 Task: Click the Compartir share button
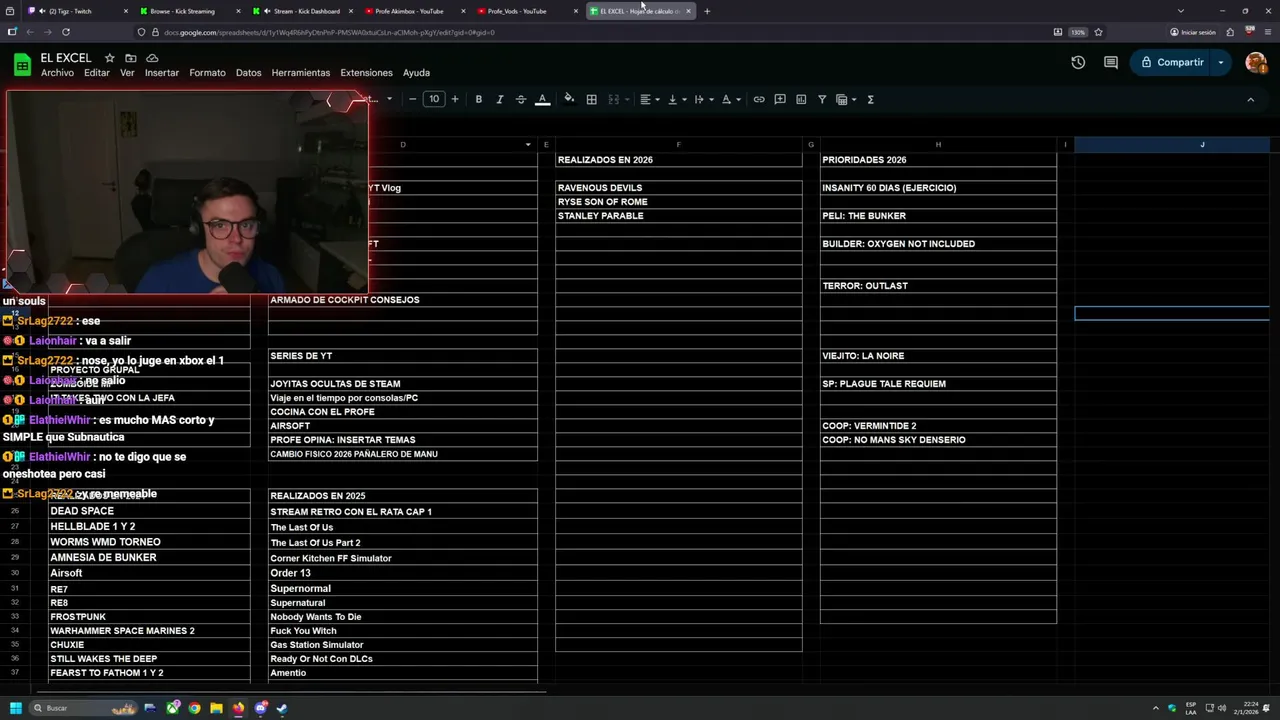point(1171,62)
